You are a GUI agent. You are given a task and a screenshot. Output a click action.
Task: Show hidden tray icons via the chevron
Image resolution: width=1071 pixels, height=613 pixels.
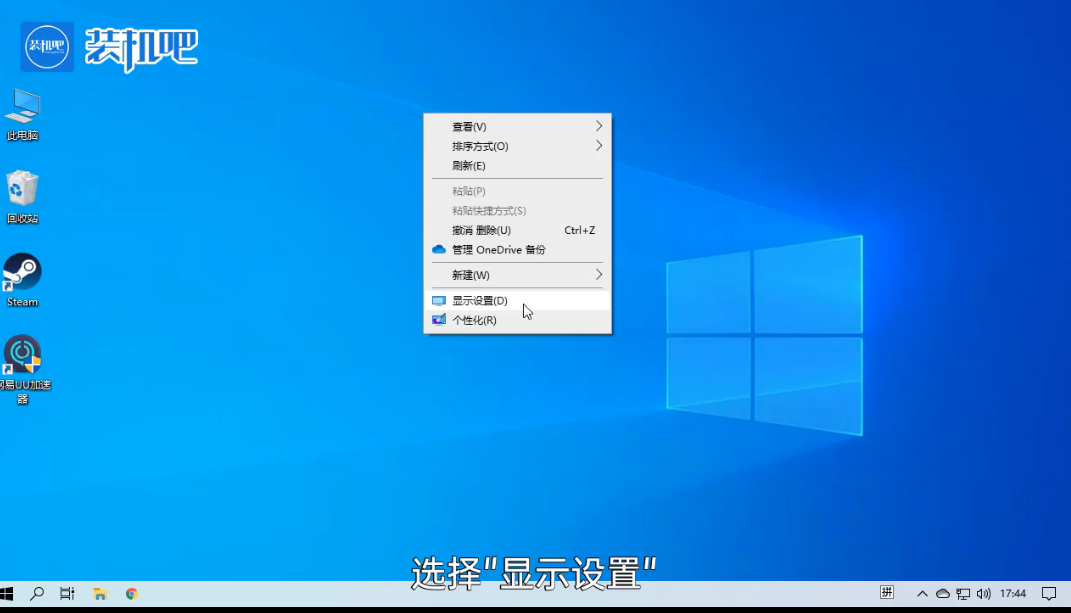click(921, 592)
